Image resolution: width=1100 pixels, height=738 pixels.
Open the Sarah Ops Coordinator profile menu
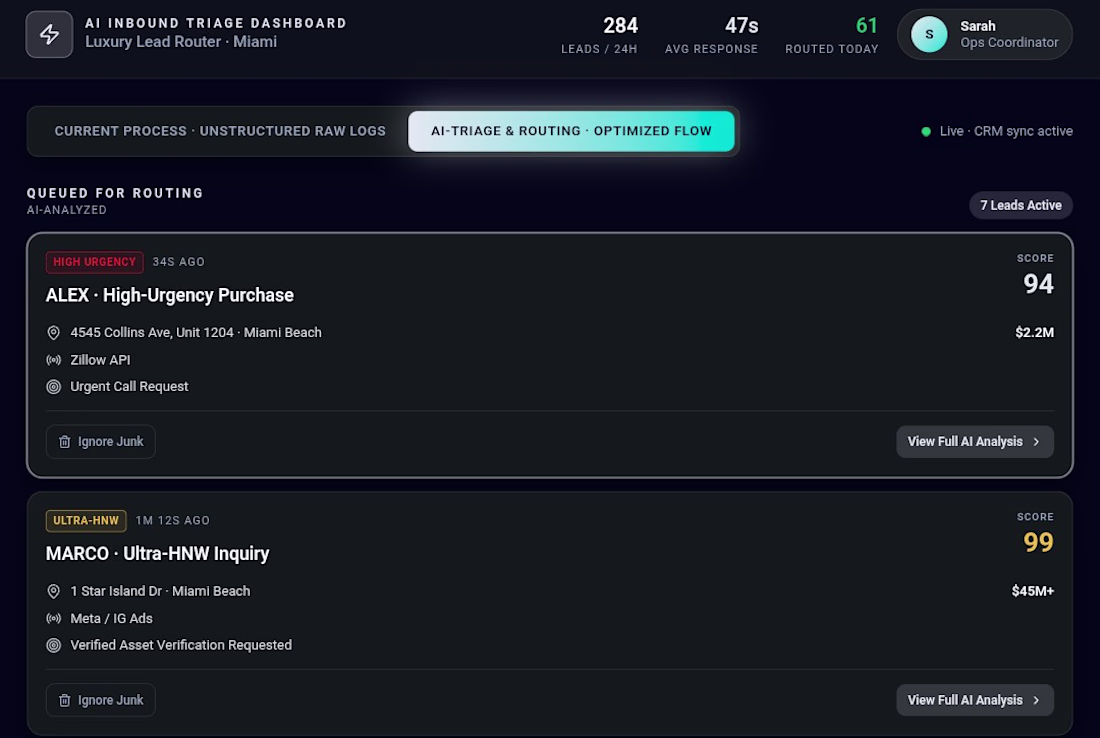click(x=985, y=34)
